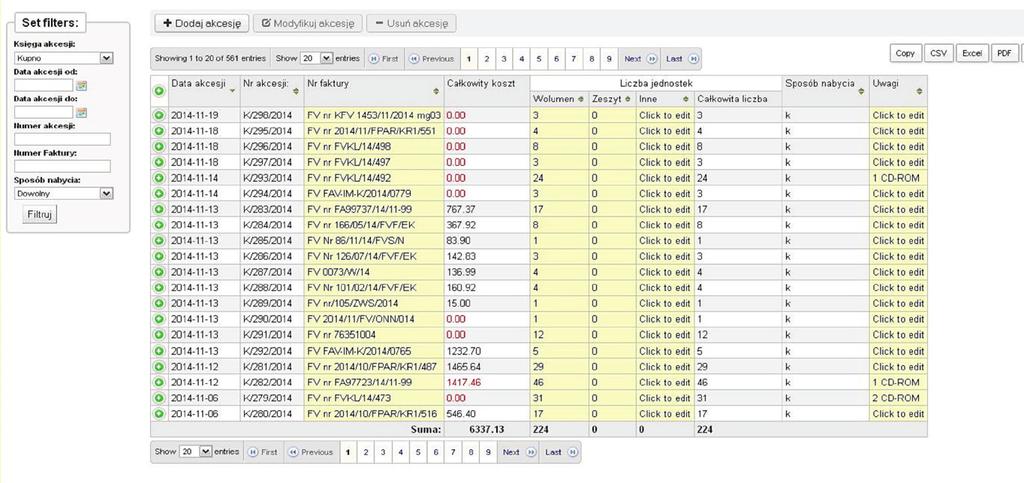Expand row details for K/280/2014

(159, 414)
